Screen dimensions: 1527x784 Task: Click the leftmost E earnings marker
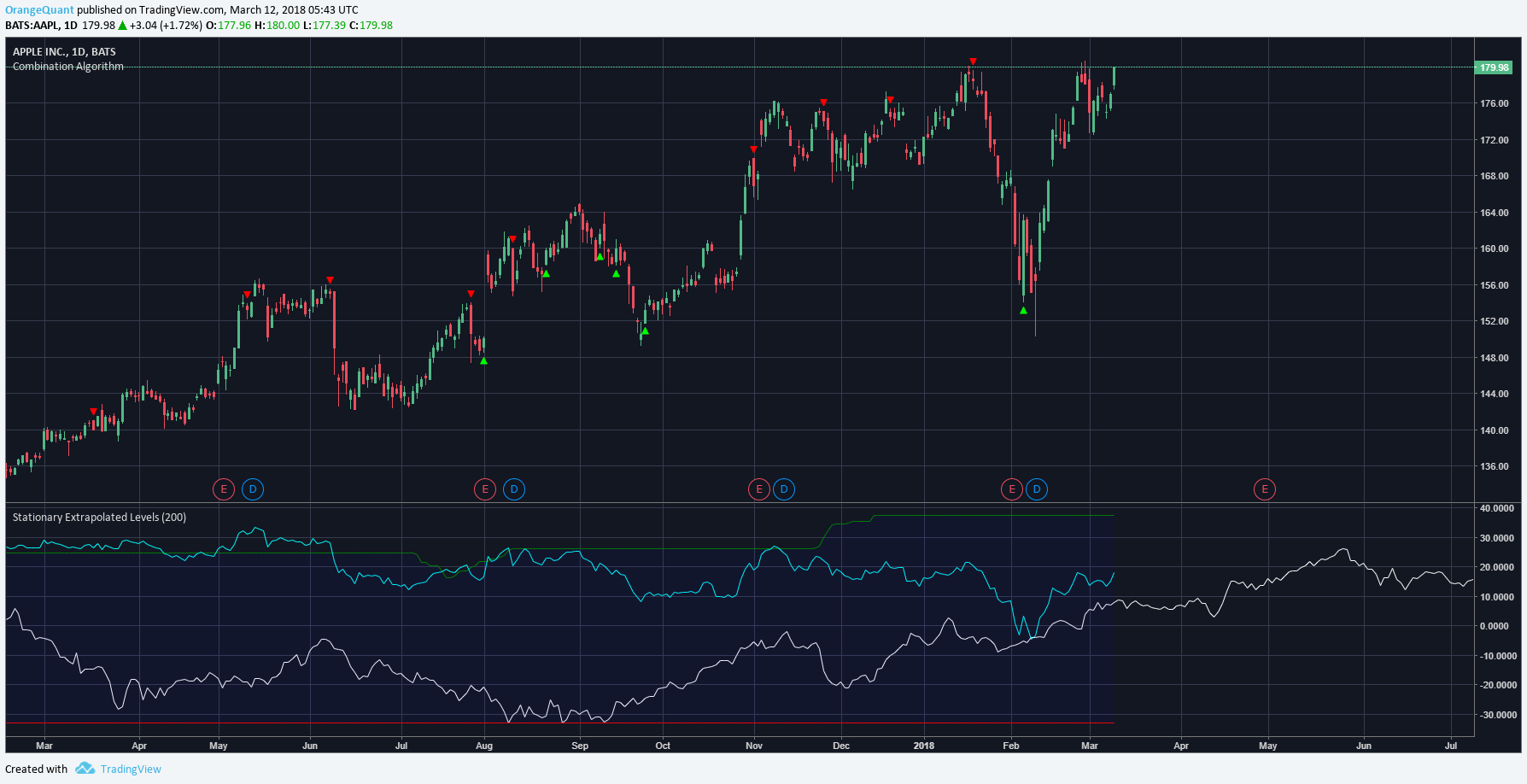click(224, 489)
